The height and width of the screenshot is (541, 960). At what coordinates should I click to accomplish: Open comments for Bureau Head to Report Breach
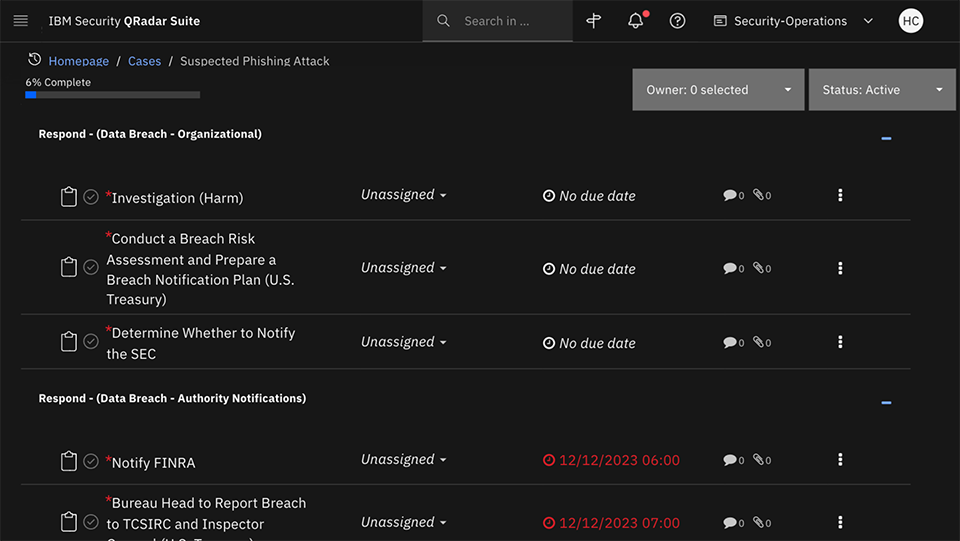[x=733, y=523]
